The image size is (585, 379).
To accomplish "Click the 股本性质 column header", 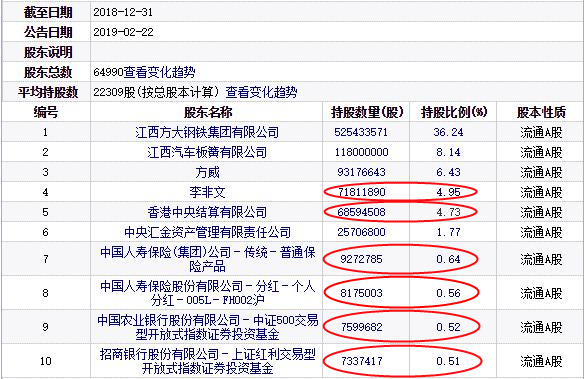I will tap(541, 112).
